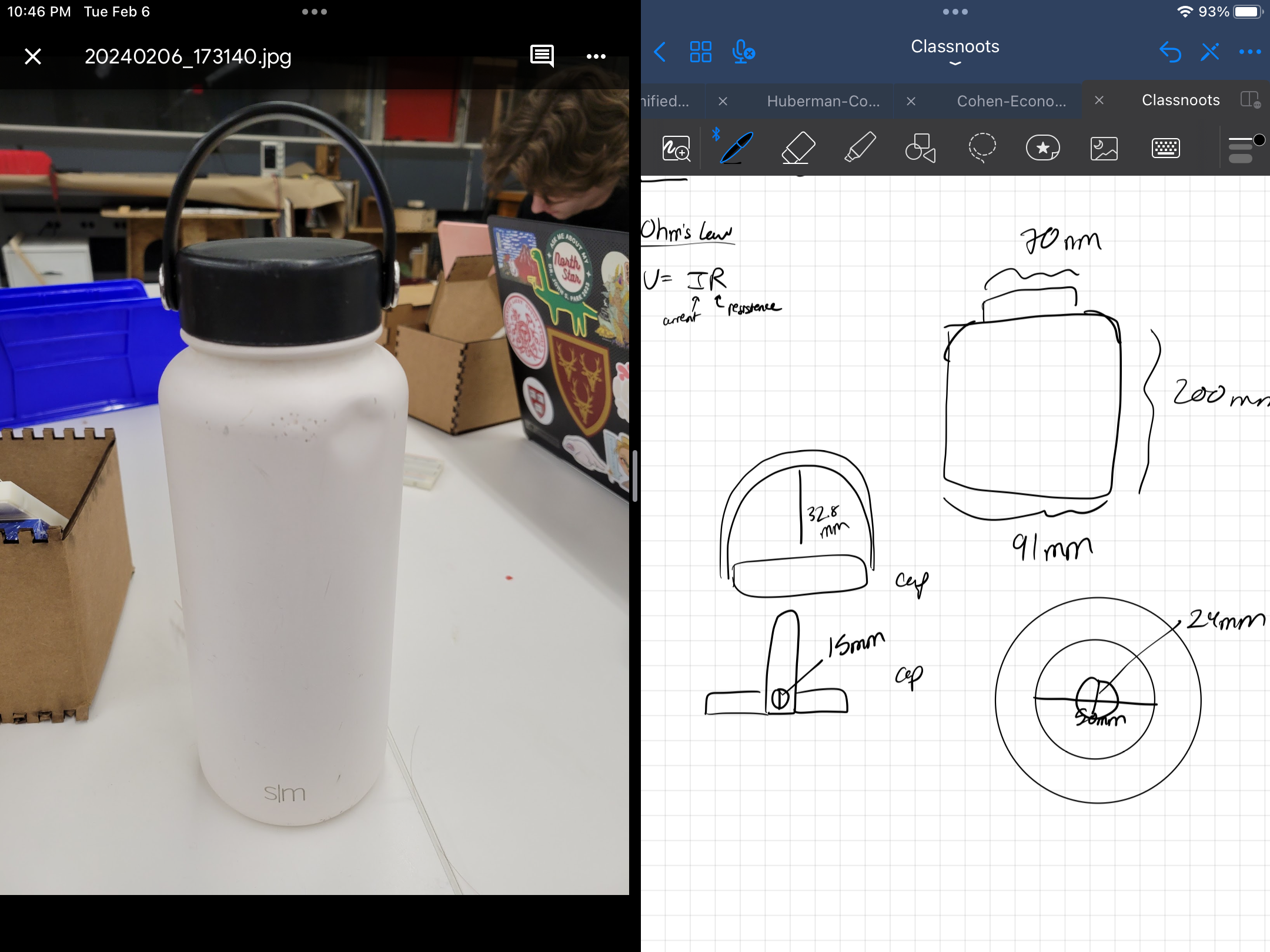Select the Lasso tool
The width and height of the screenshot is (1270, 952).
point(981,148)
